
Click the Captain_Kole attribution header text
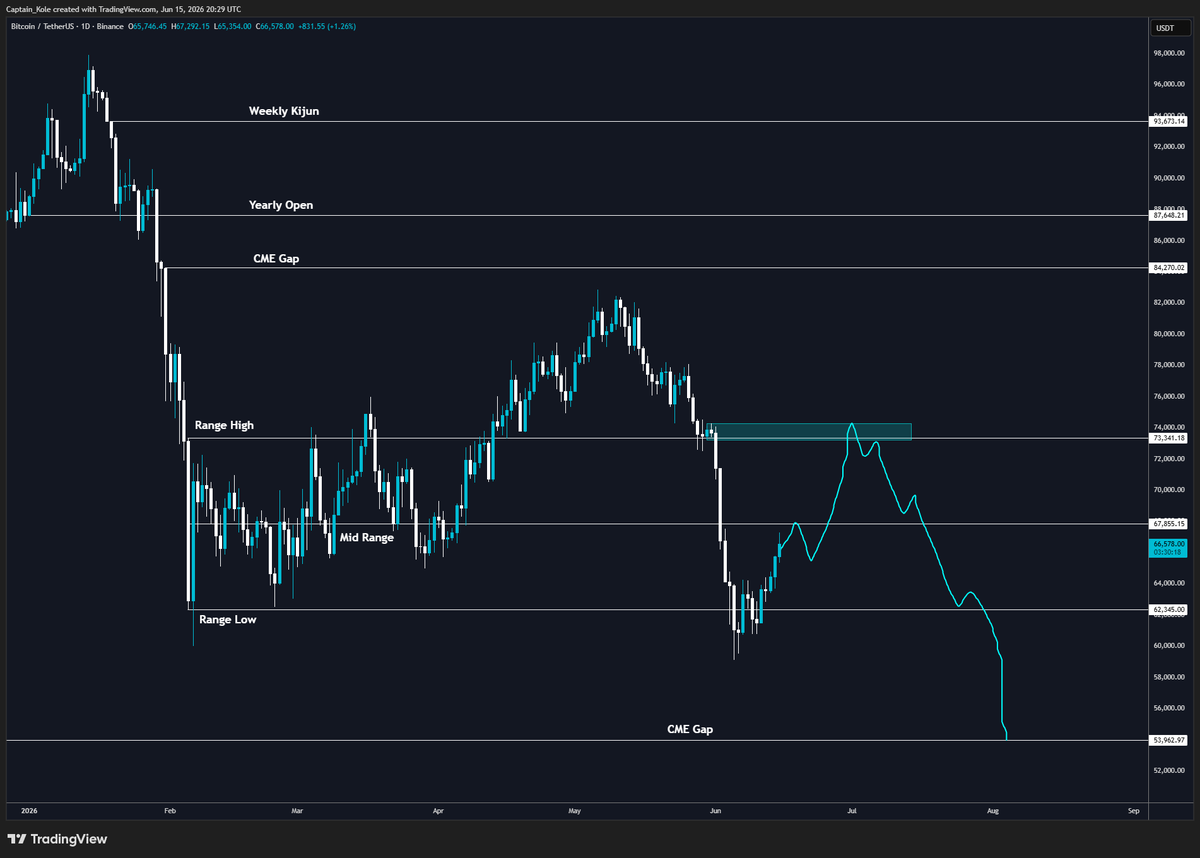pyautogui.click(x=124, y=8)
